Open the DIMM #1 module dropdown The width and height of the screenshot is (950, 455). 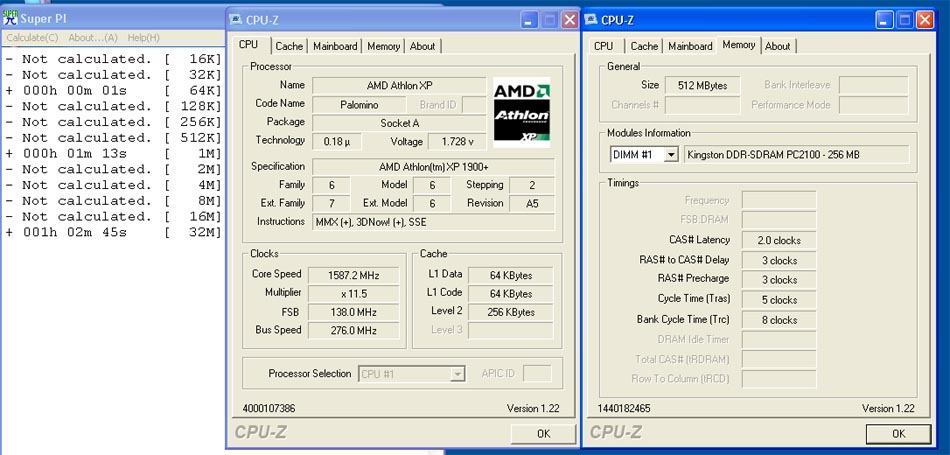(x=671, y=155)
